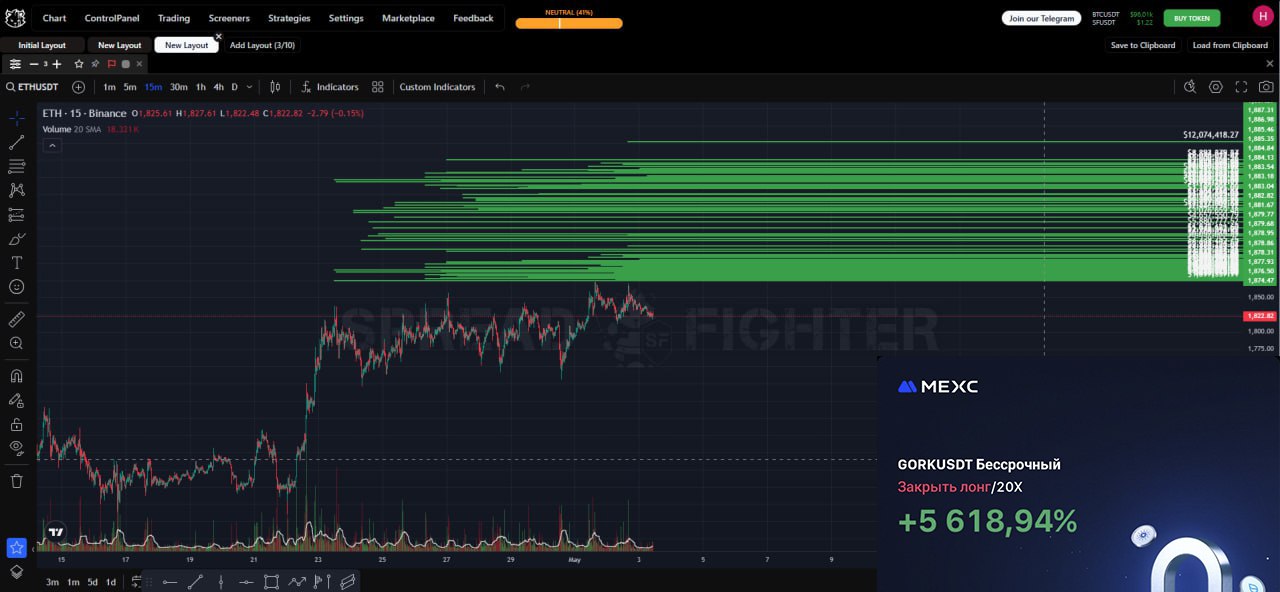
Task: Select the brush drawing tool
Action: tap(16, 239)
